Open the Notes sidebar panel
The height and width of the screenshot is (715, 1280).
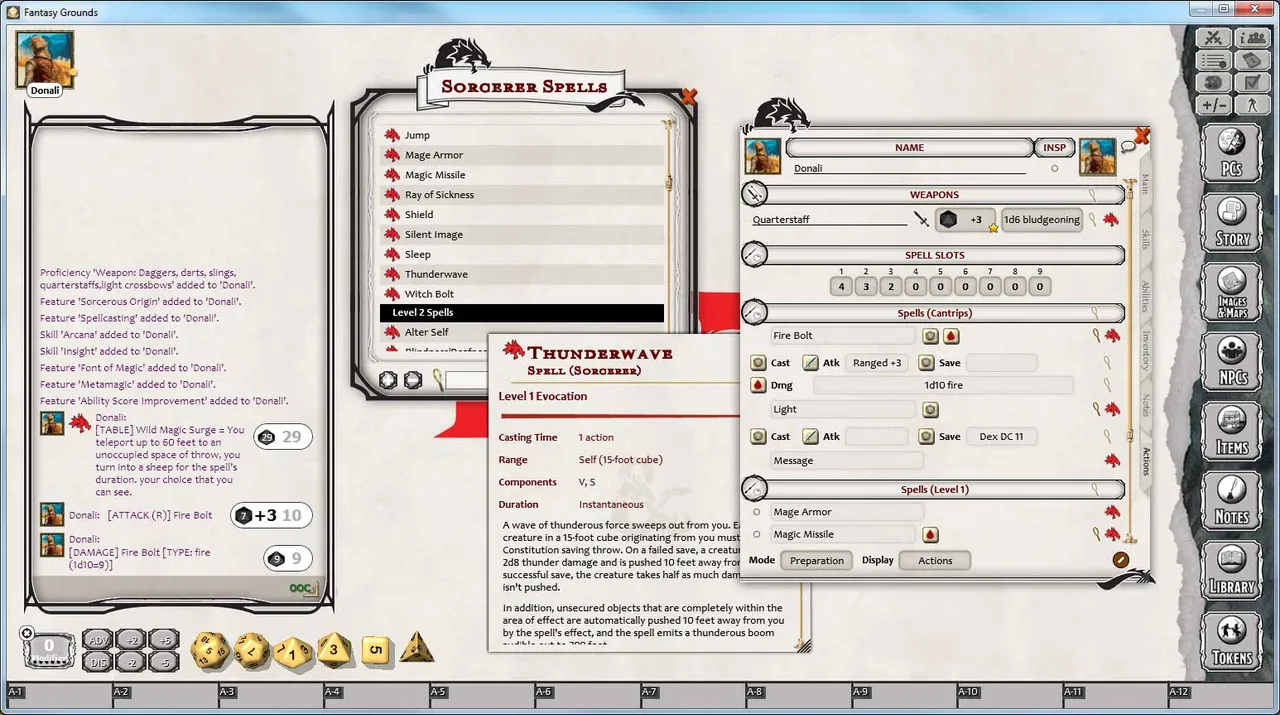(x=1232, y=501)
